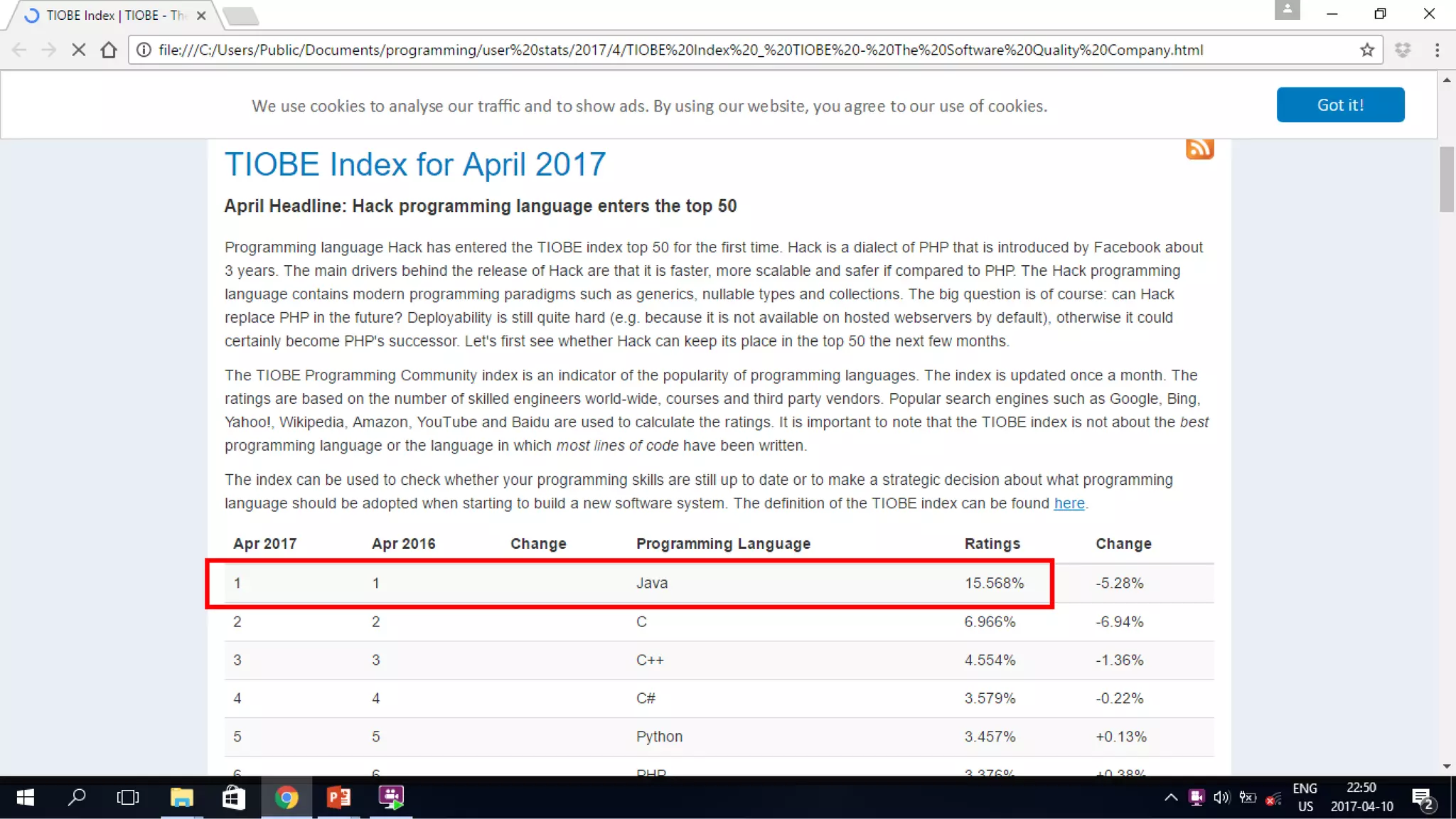The image size is (1456, 819).
Task: Open Task View on the taskbar
Action: click(128, 798)
